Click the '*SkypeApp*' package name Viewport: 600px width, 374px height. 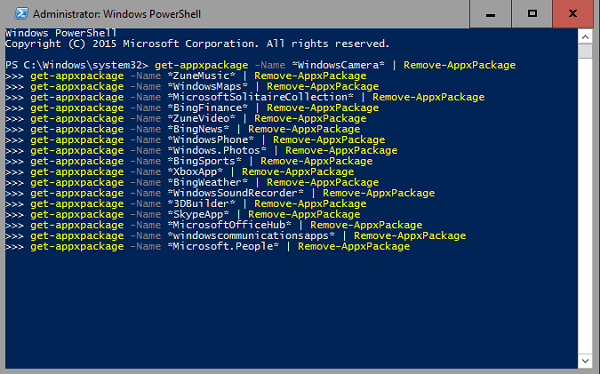tap(198, 215)
